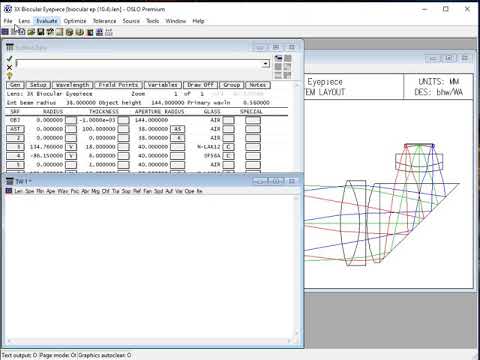480x360 pixels.
Task: Click the dotted grid icon ending the toolbar
Action: click(x=109, y=32)
